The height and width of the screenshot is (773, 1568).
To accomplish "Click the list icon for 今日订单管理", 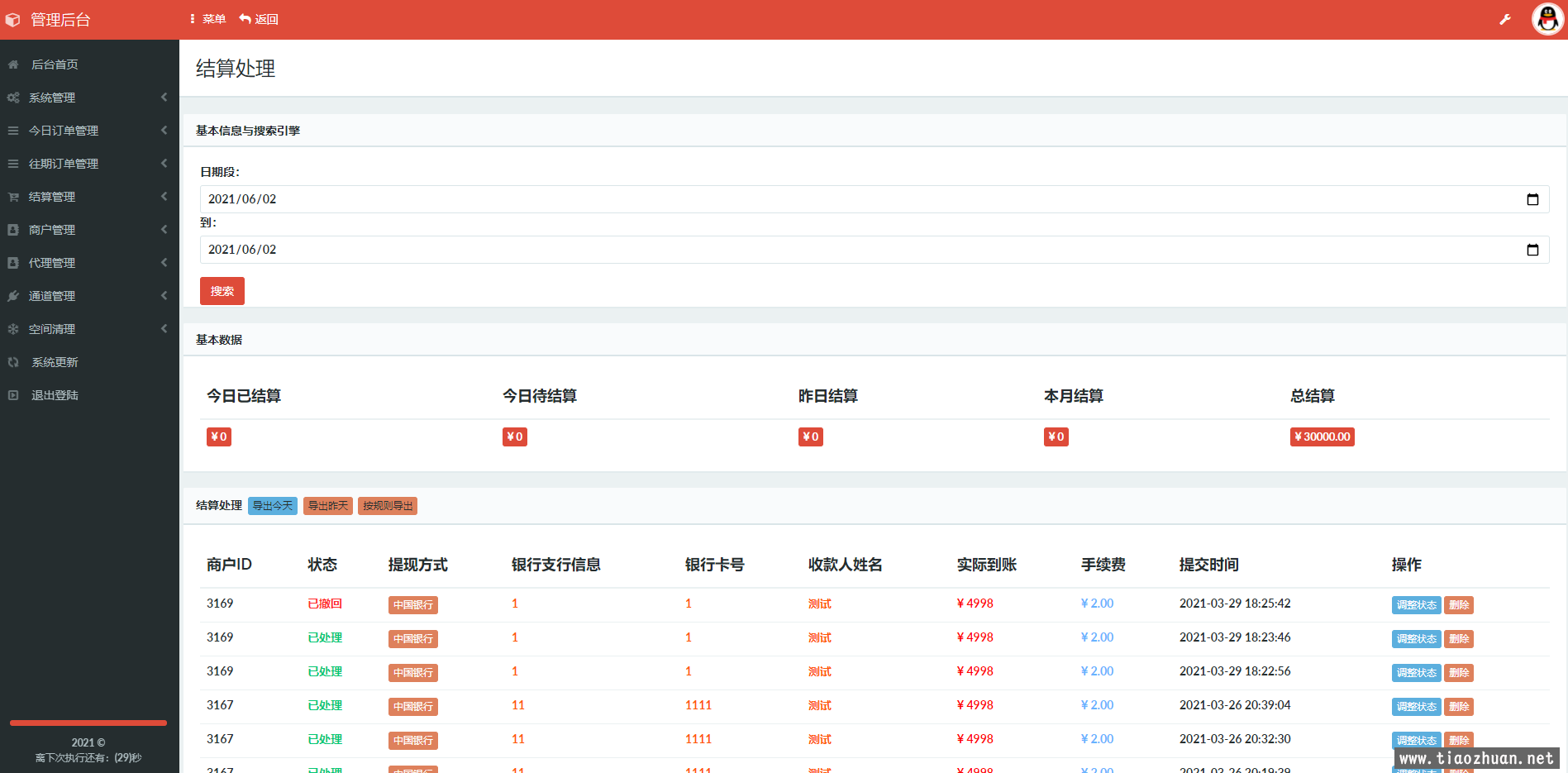I will [x=13, y=131].
